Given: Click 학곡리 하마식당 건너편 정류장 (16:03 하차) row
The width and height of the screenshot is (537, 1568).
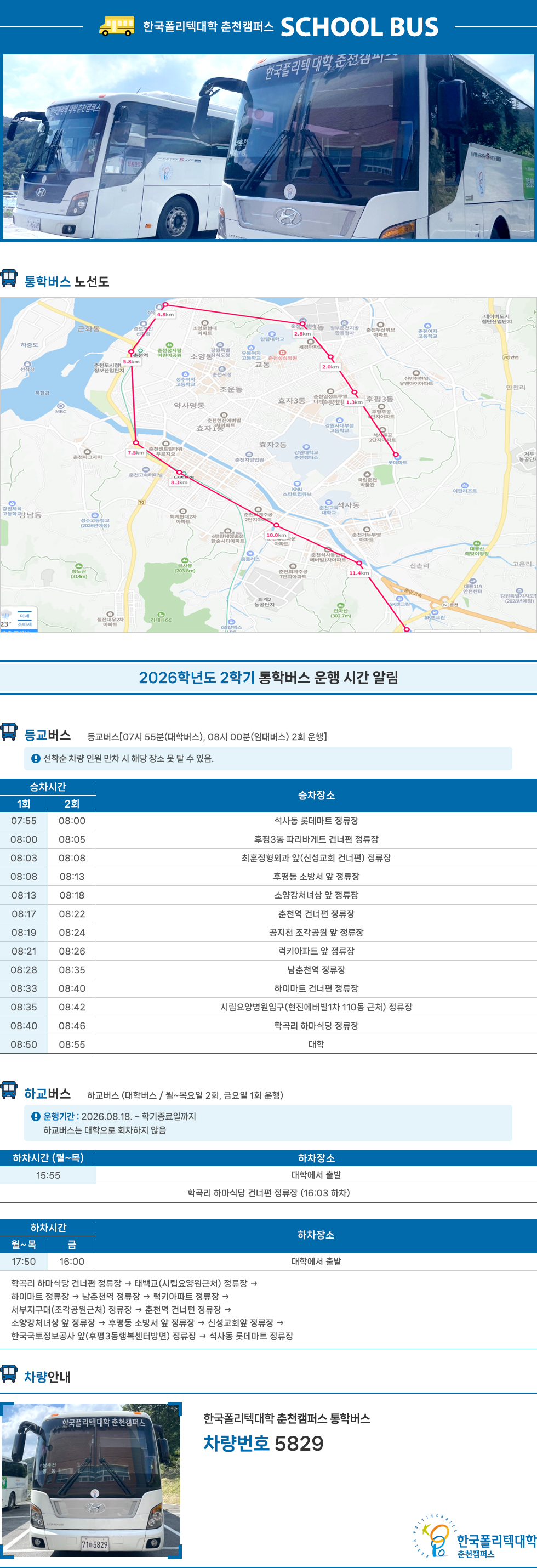Looking at the screenshot, I should (x=268, y=1193).
